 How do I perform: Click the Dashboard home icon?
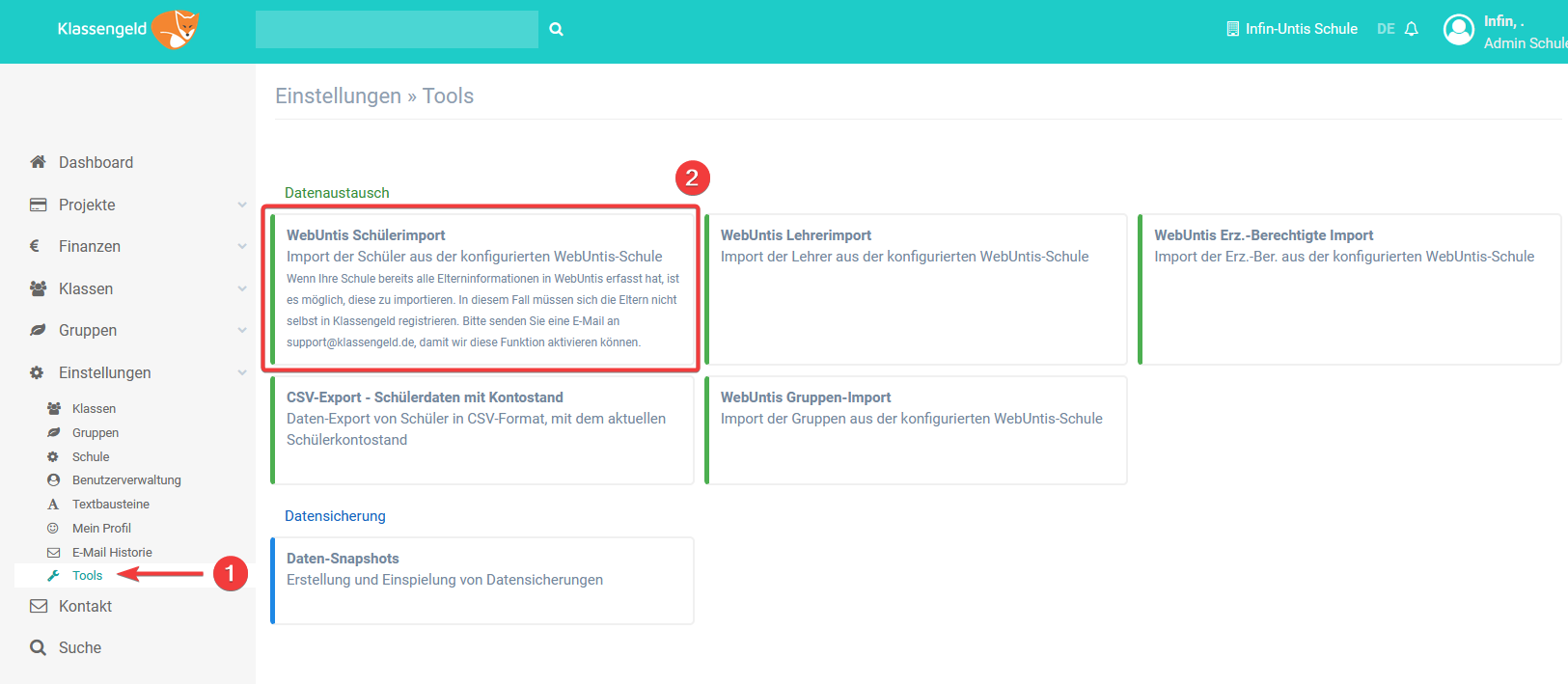(x=38, y=162)
